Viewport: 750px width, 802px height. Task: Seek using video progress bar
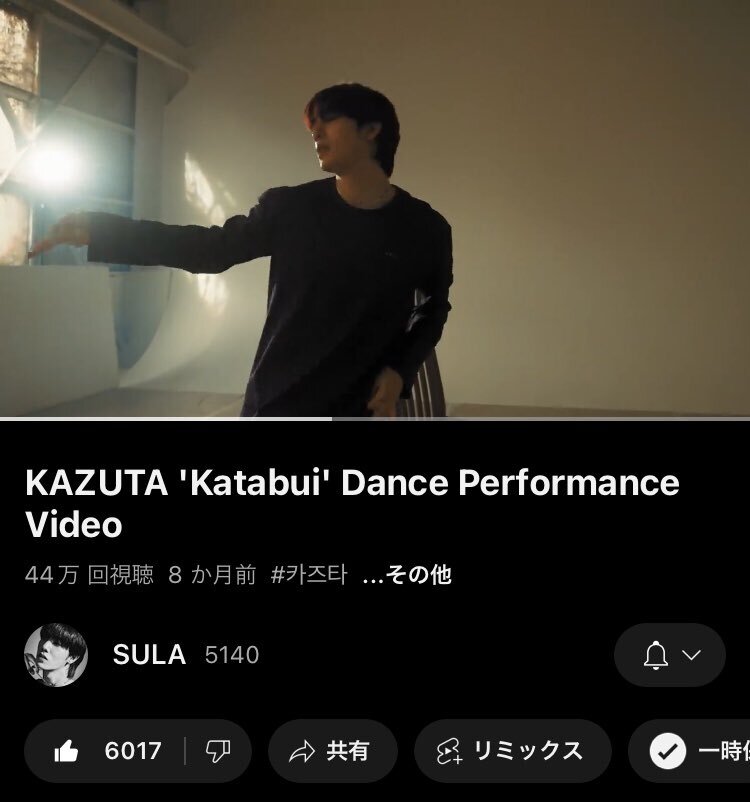[375, 419]
